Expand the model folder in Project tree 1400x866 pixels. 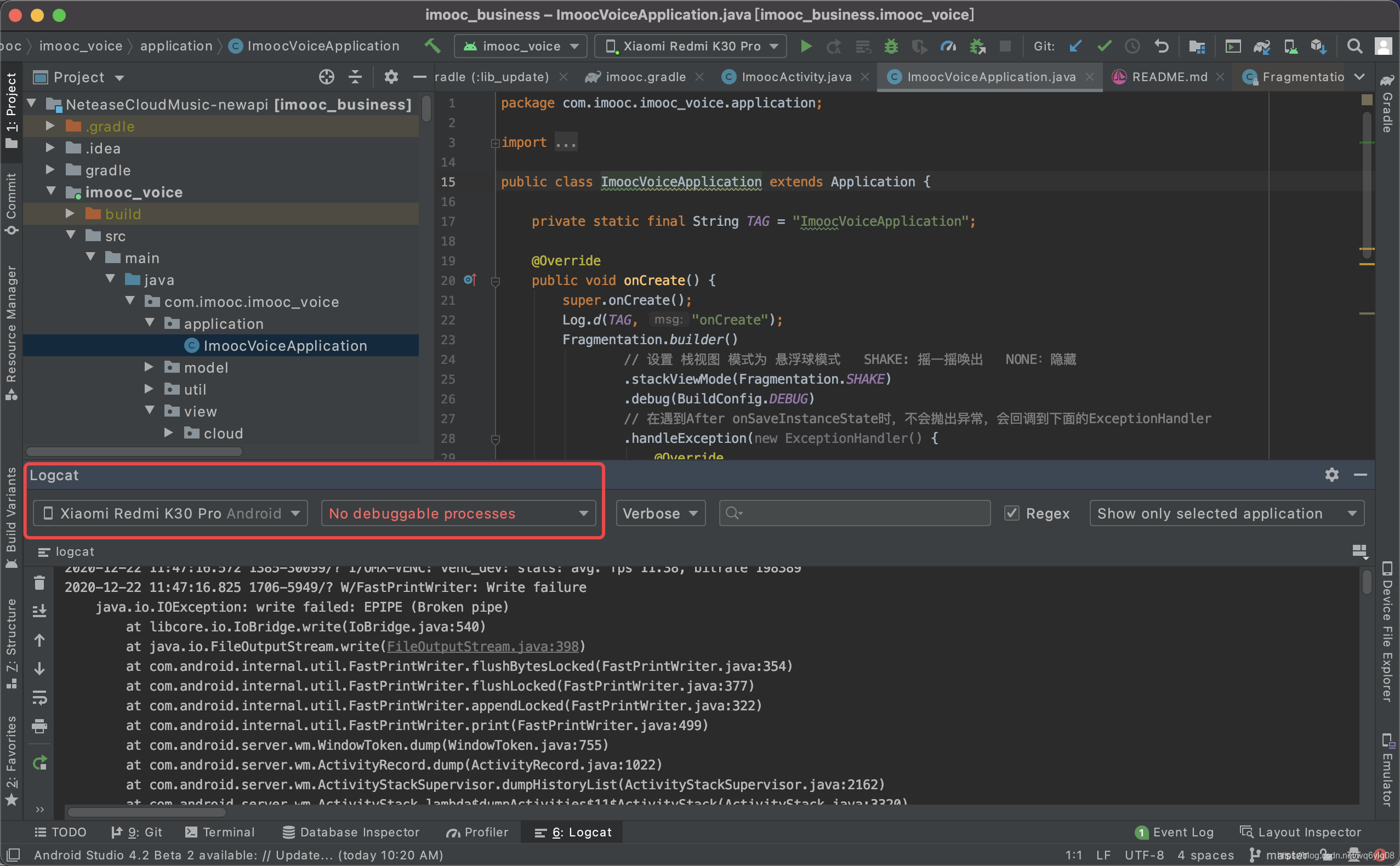149,367
